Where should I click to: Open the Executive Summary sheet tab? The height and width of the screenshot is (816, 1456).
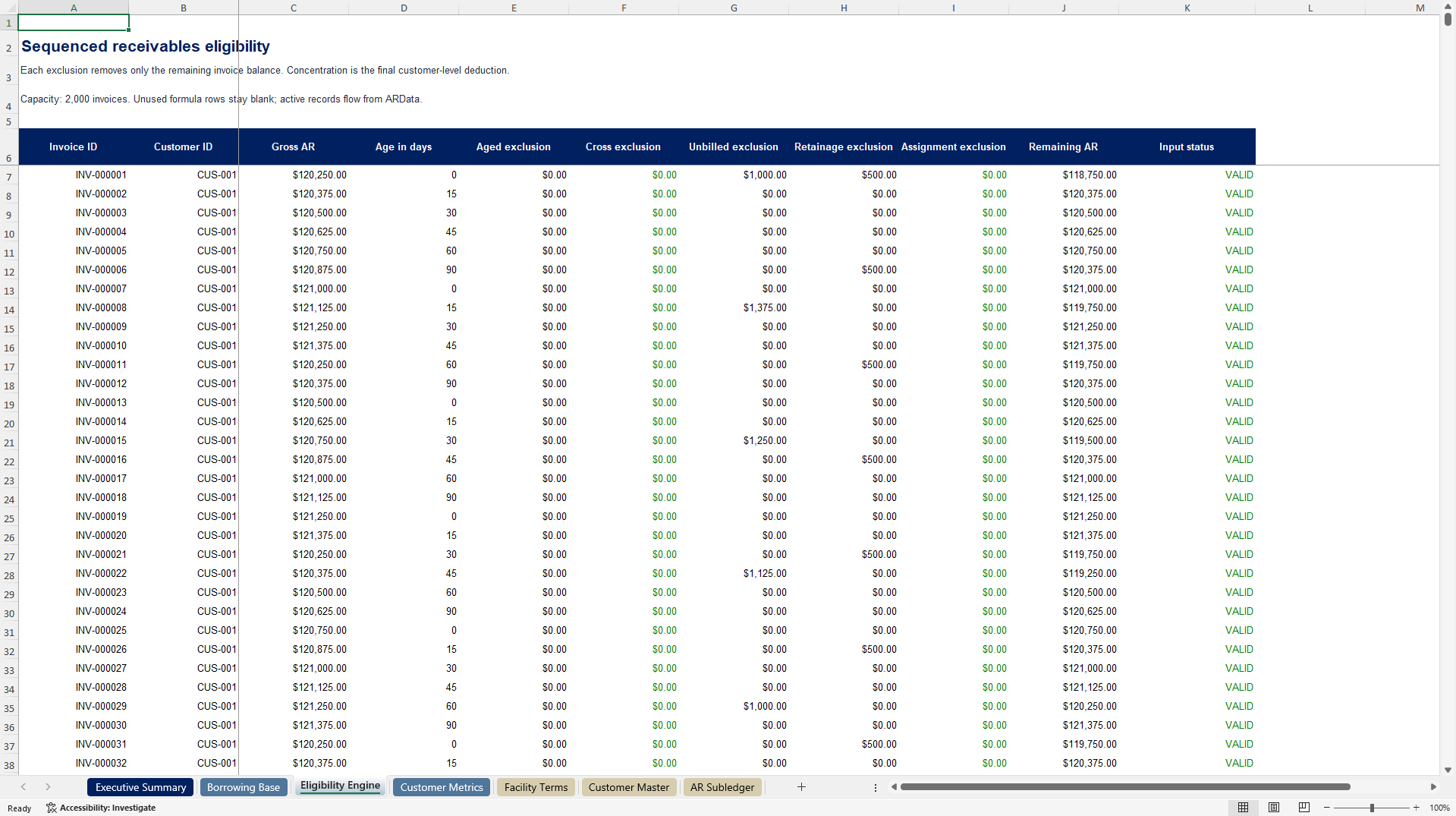click(x=140, y=787)
